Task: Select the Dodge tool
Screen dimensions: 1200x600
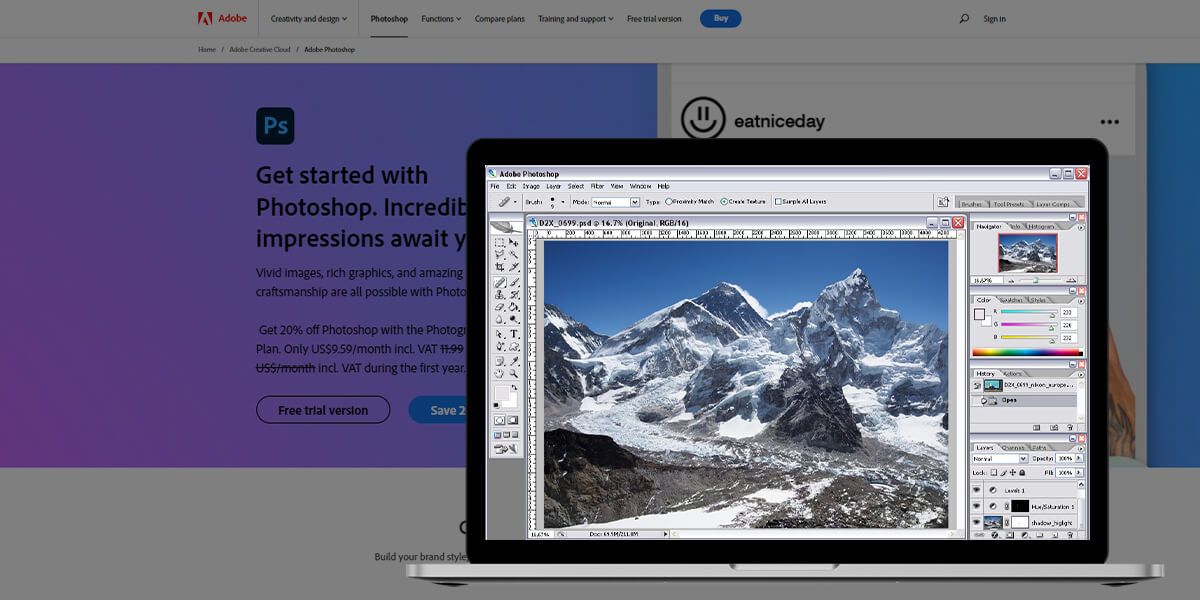Action: pos(514,319)
